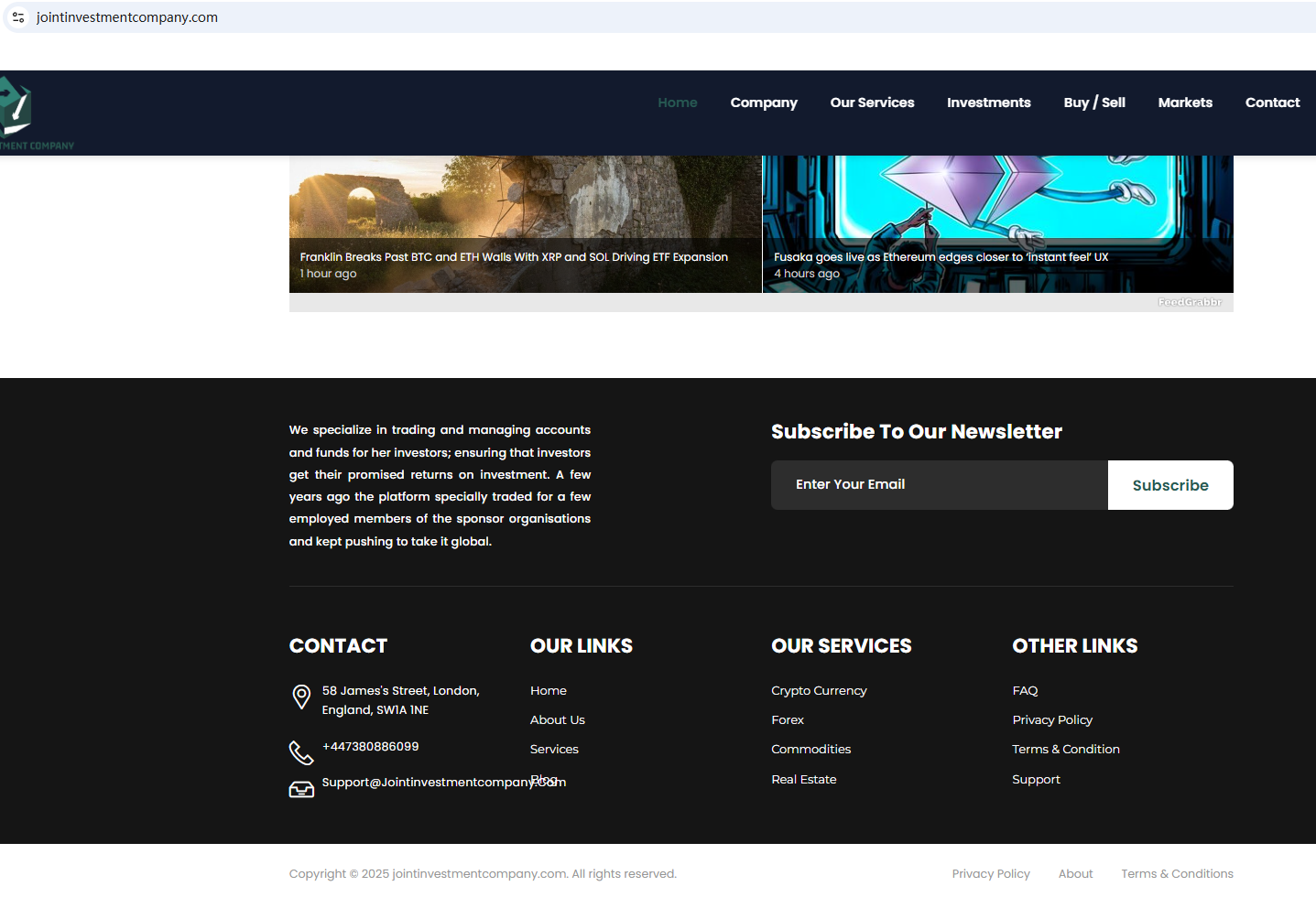Follow the Crypto Currency service link

[819, 691]
